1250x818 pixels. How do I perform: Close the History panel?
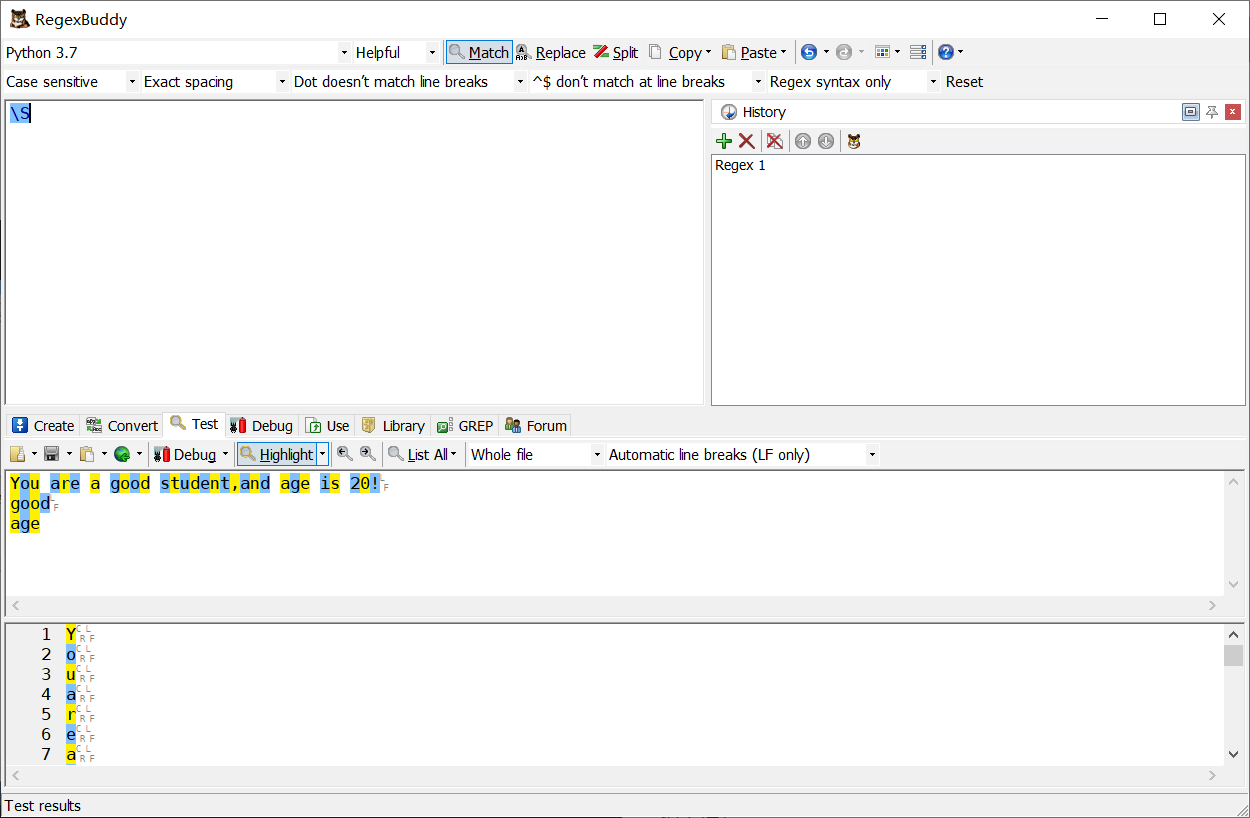tap(1233, 112)
